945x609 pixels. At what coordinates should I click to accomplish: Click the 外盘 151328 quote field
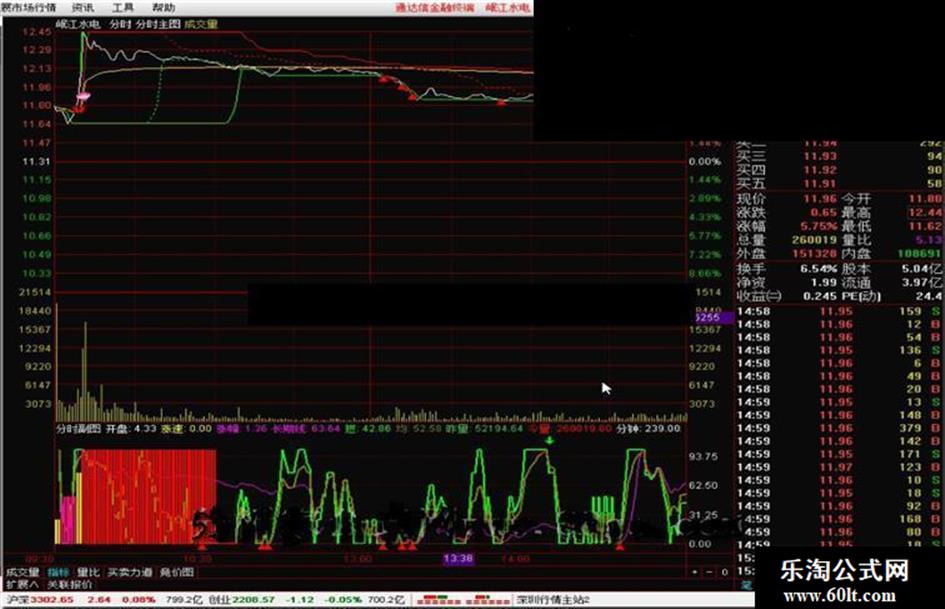(x=786, y=254)
